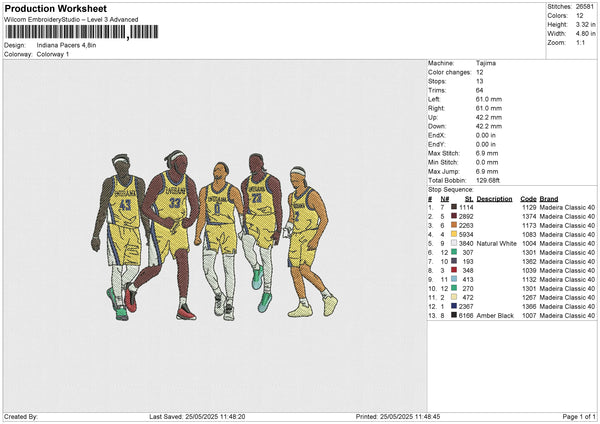This screenshot has width=600, height=424.
Task: Pick the light blue swatch beside 413
Action: (454, 279)
